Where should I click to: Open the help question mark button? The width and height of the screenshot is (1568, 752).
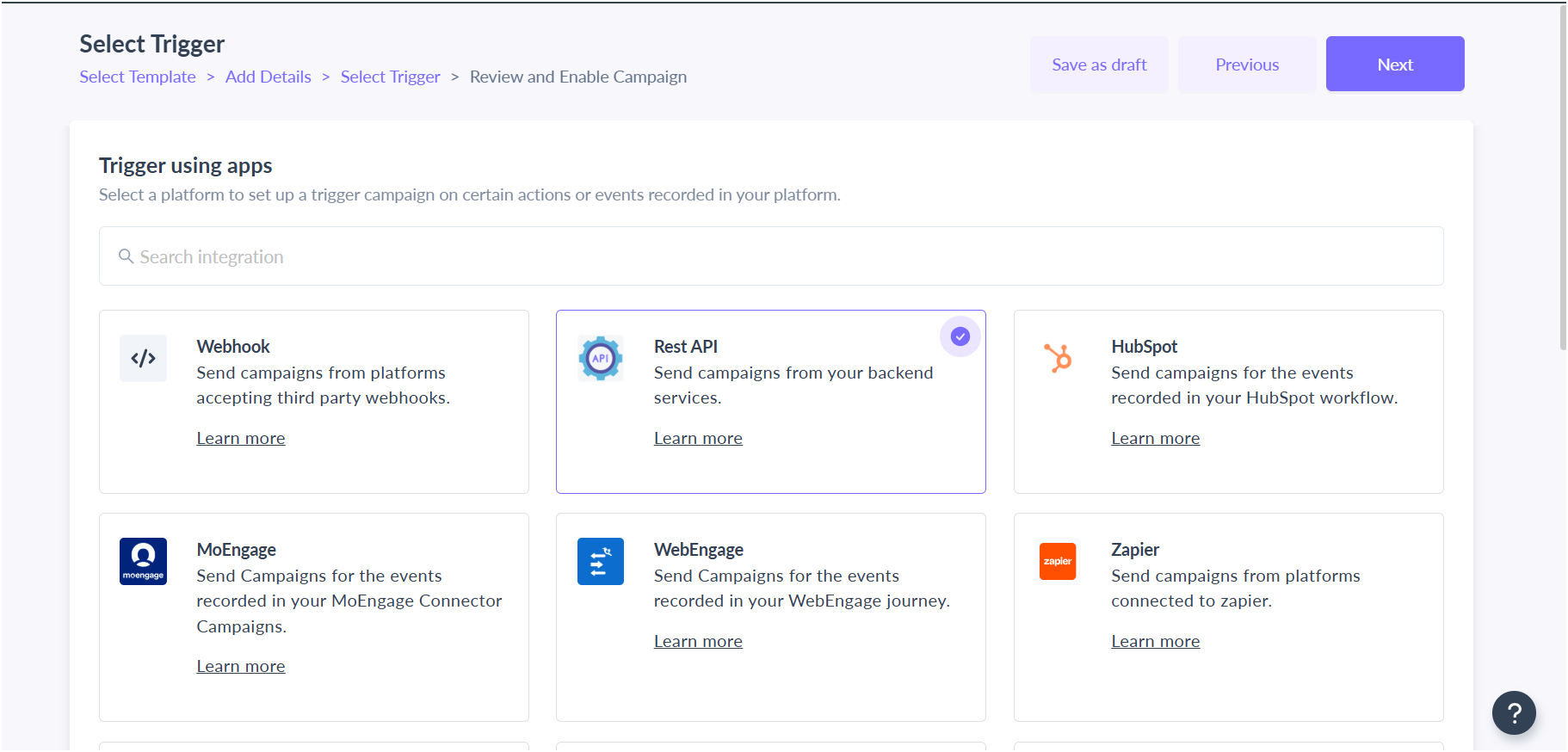pyautogui.click(x=1514, y=712)
